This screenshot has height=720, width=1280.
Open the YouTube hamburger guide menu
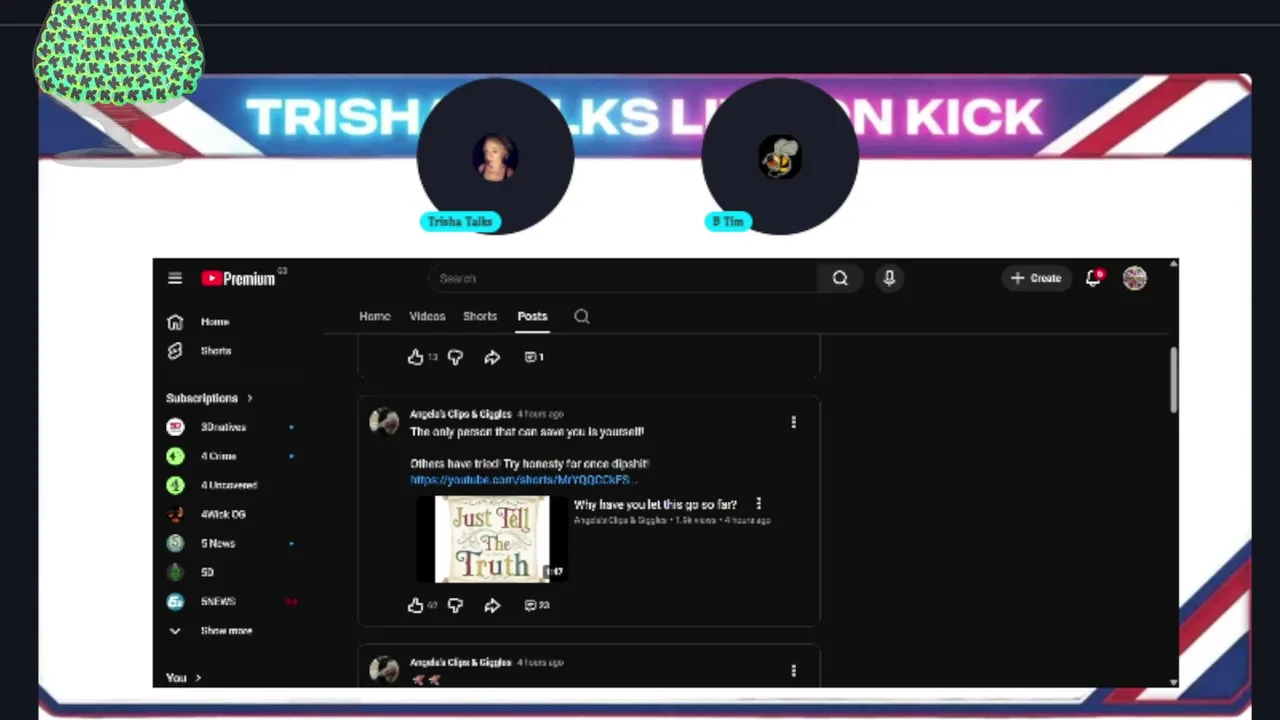pos(175,278)
